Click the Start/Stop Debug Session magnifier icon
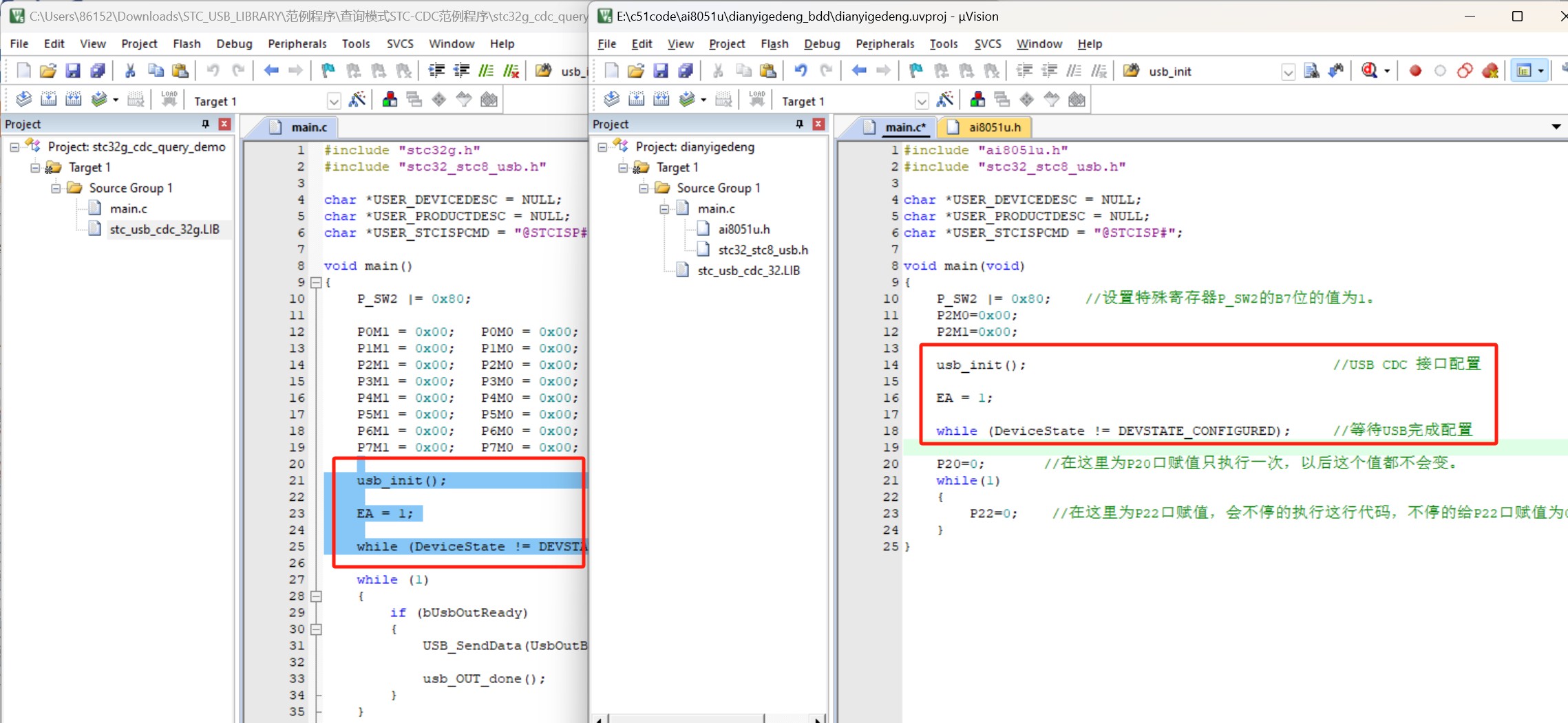The width and height of the screenshot is (1568, 723). coord(1370,71)
